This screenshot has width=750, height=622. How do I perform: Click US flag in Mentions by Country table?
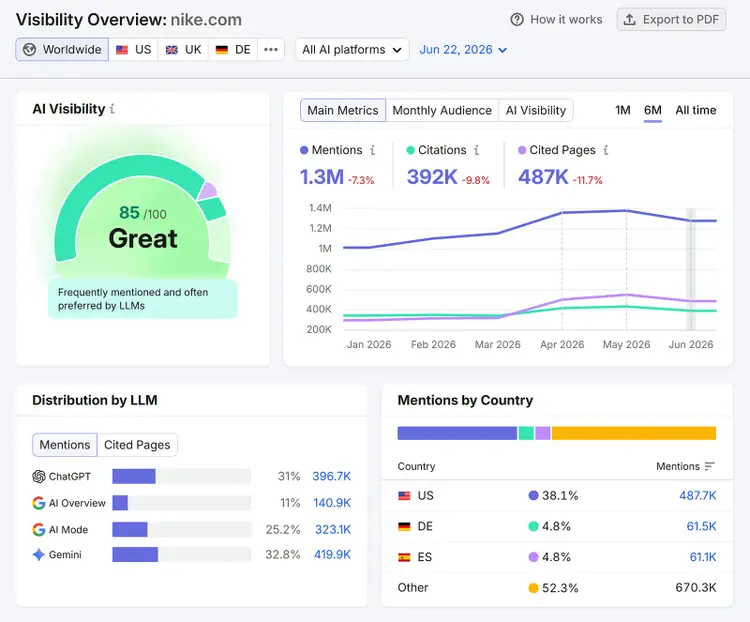404,496
